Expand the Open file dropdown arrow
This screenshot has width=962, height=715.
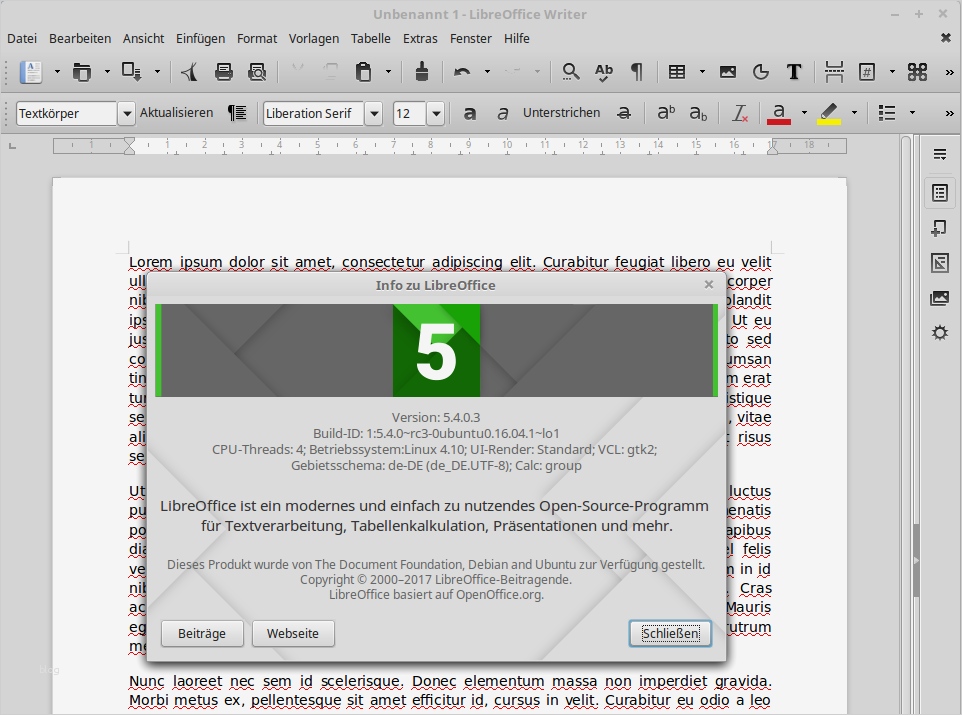point(107,72)
